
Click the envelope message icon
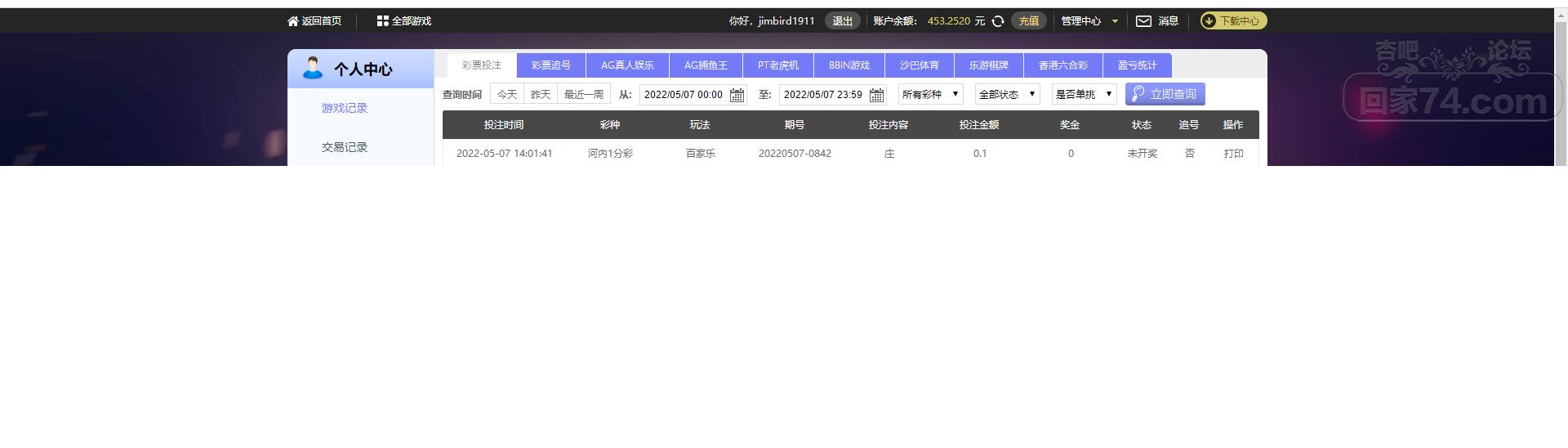click(1143, 21)
